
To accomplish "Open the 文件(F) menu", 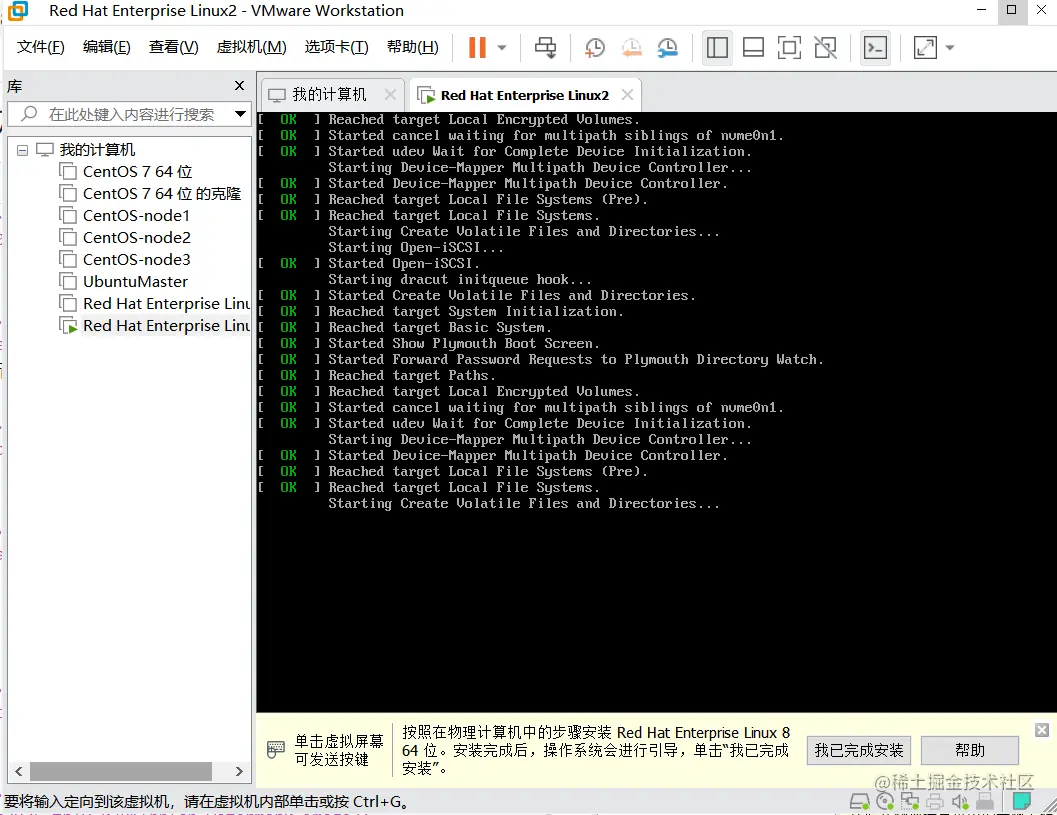I will pyautogui.click(x=40, y=47).
